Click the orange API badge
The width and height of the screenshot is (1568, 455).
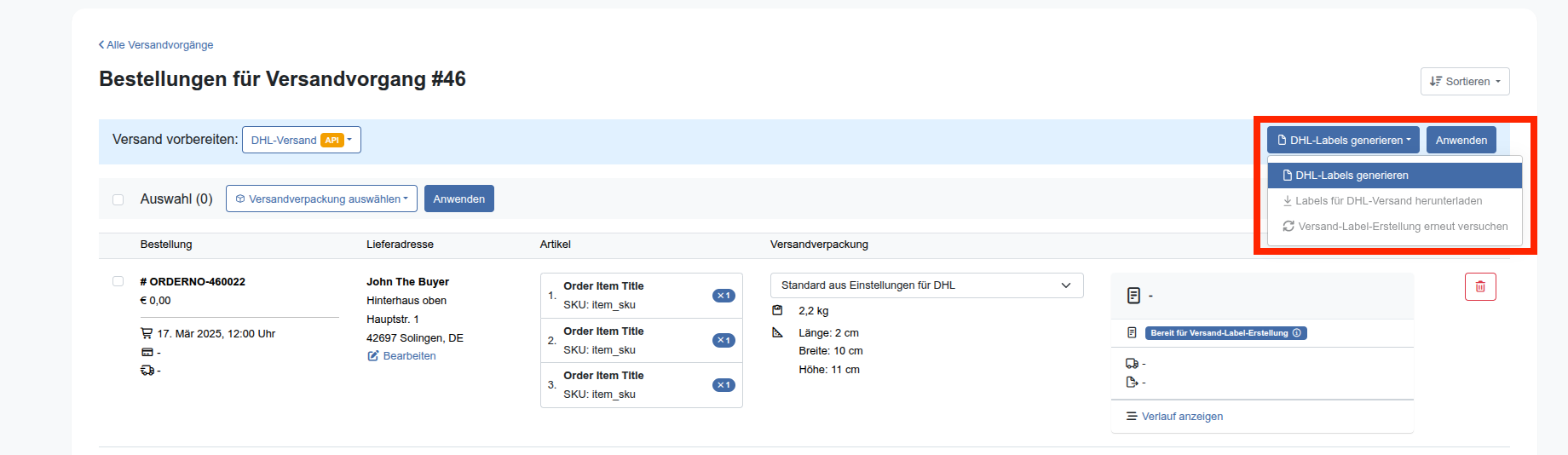pyautogui.click(x=331, y=141)
